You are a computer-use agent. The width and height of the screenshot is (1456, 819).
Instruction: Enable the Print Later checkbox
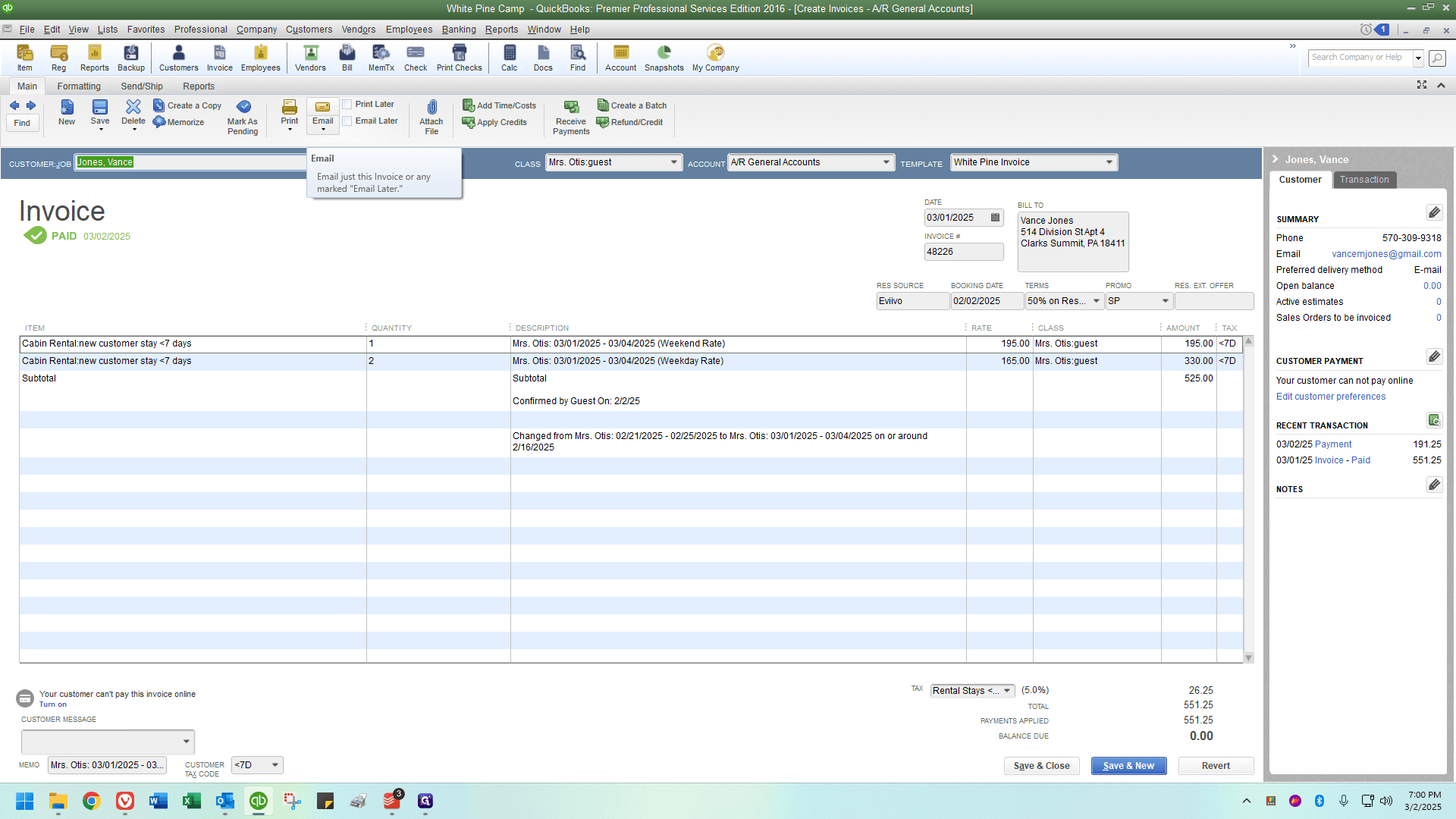click(347, 105)
